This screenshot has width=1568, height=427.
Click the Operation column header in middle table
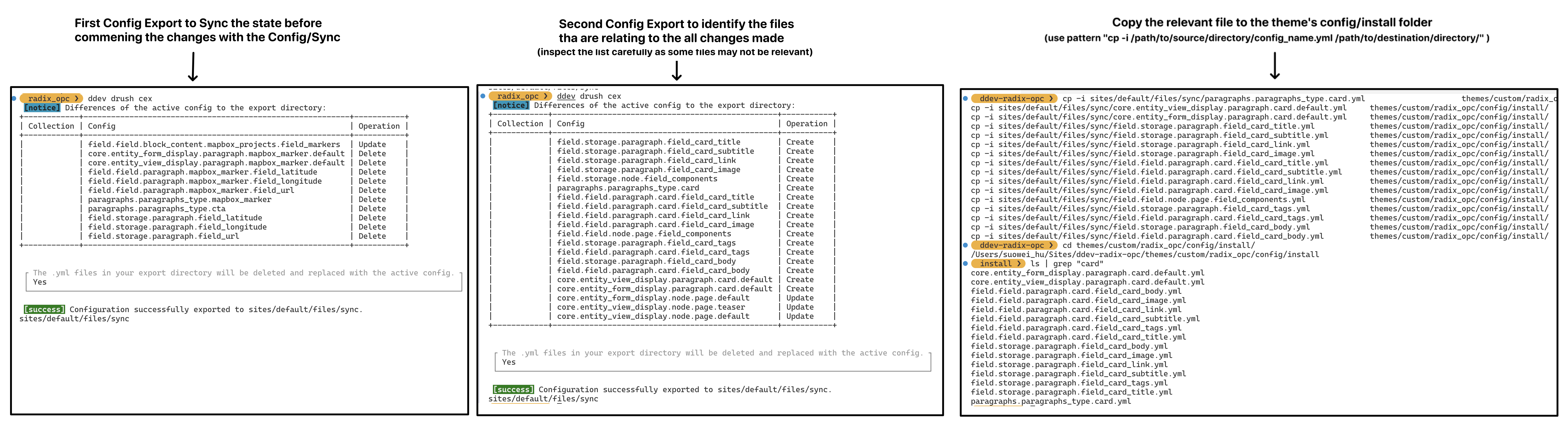pyautogui.click(x=807, y=123)
